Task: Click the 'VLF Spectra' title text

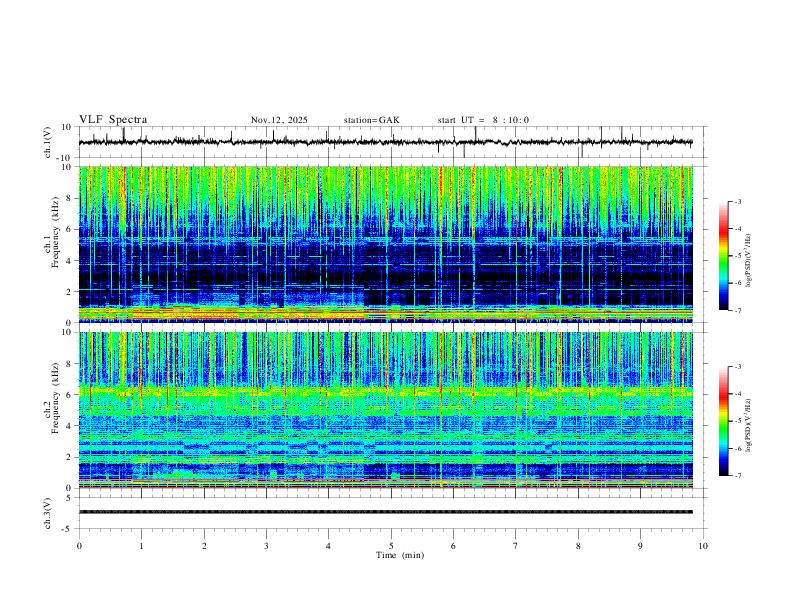Action: click(113, 120)
